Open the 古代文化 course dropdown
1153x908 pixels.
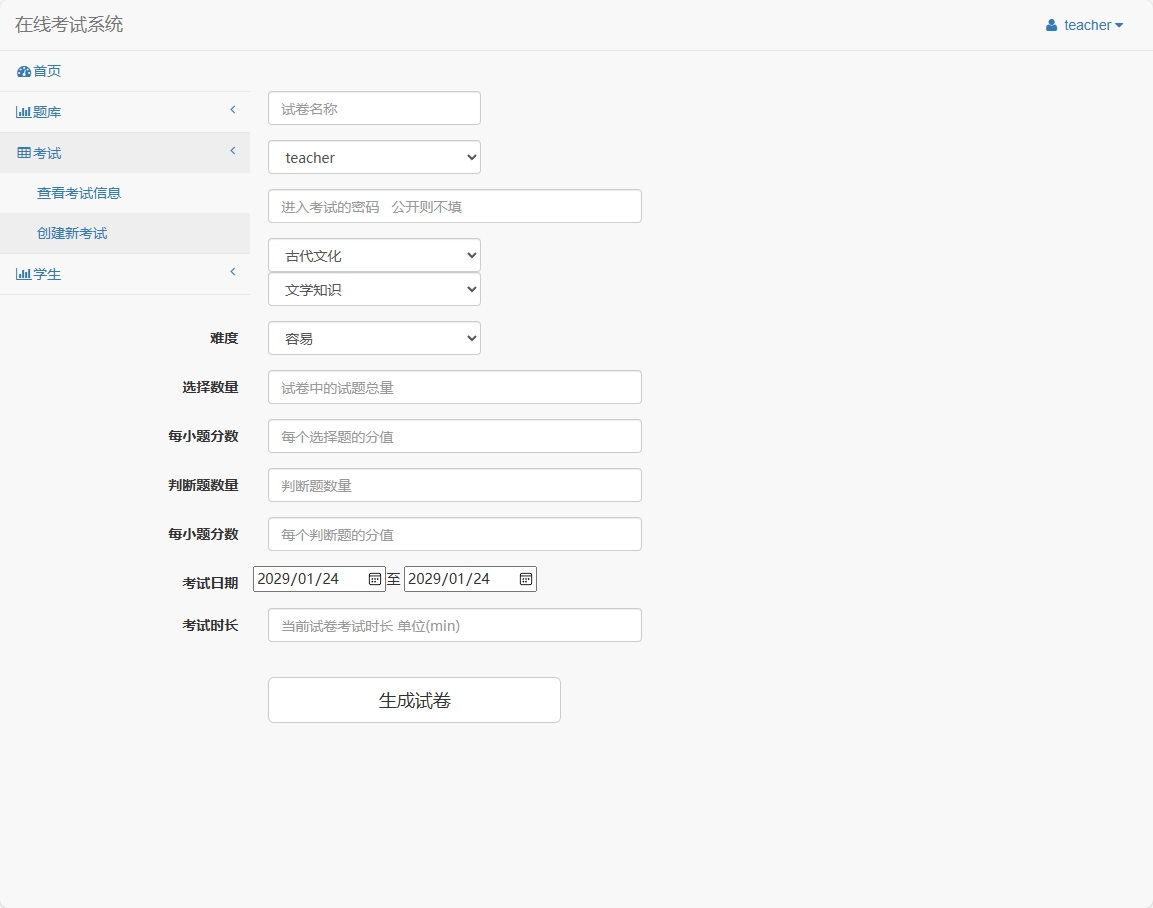pos(373,255)
